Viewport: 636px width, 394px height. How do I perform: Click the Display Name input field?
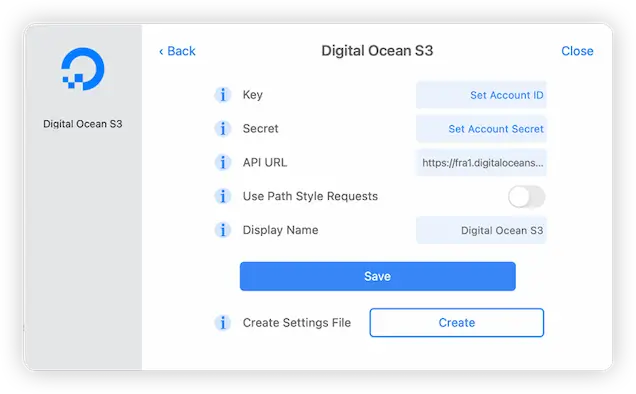click(x=481, y=230)
